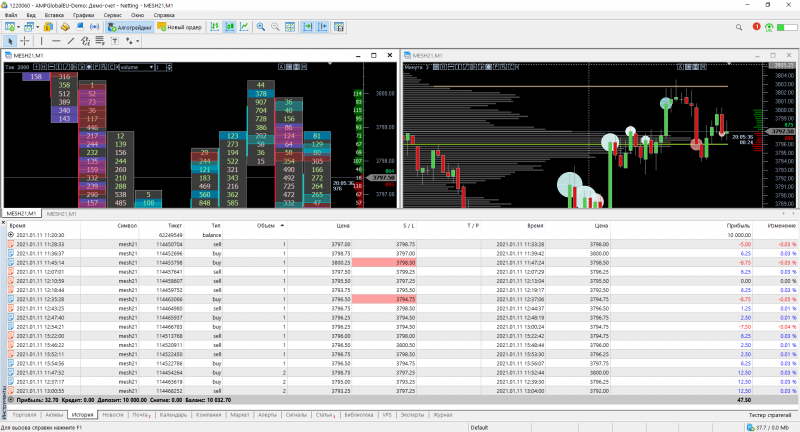The height and width of the screenshot is (432, 800).
Task: Open the Вид menu
Action: click(x=31, y=15)
